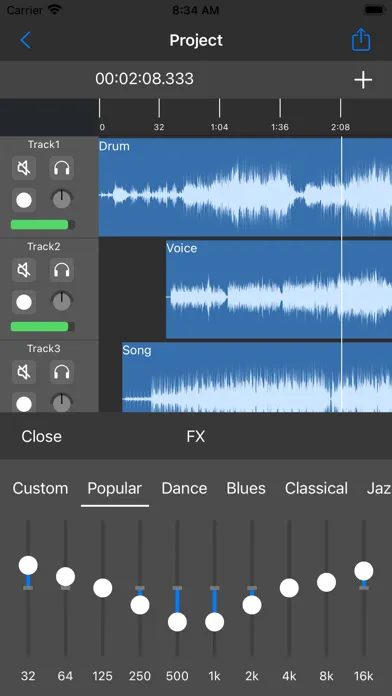
Task: Choose the Custom equalizer tab
Action: [x=40, y=488]
